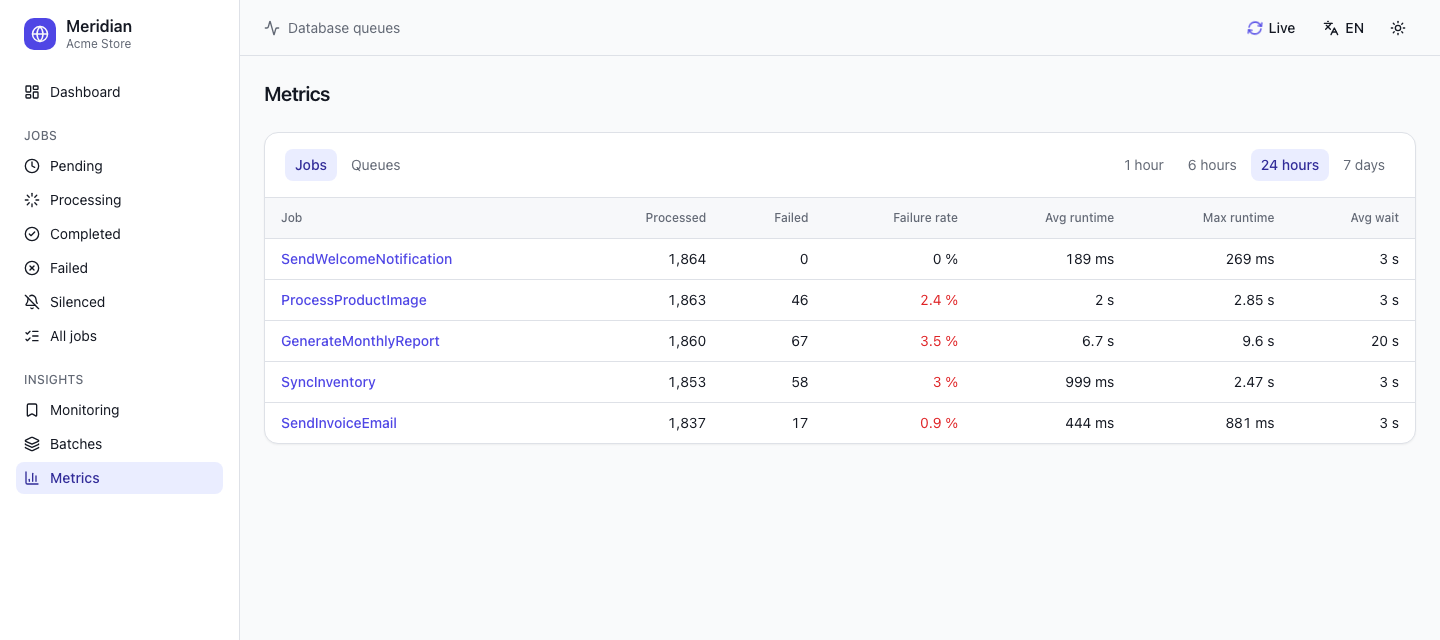Click the 999 ms avg runtime value
Viewport: 1440px width, 640px height.
1089,382
